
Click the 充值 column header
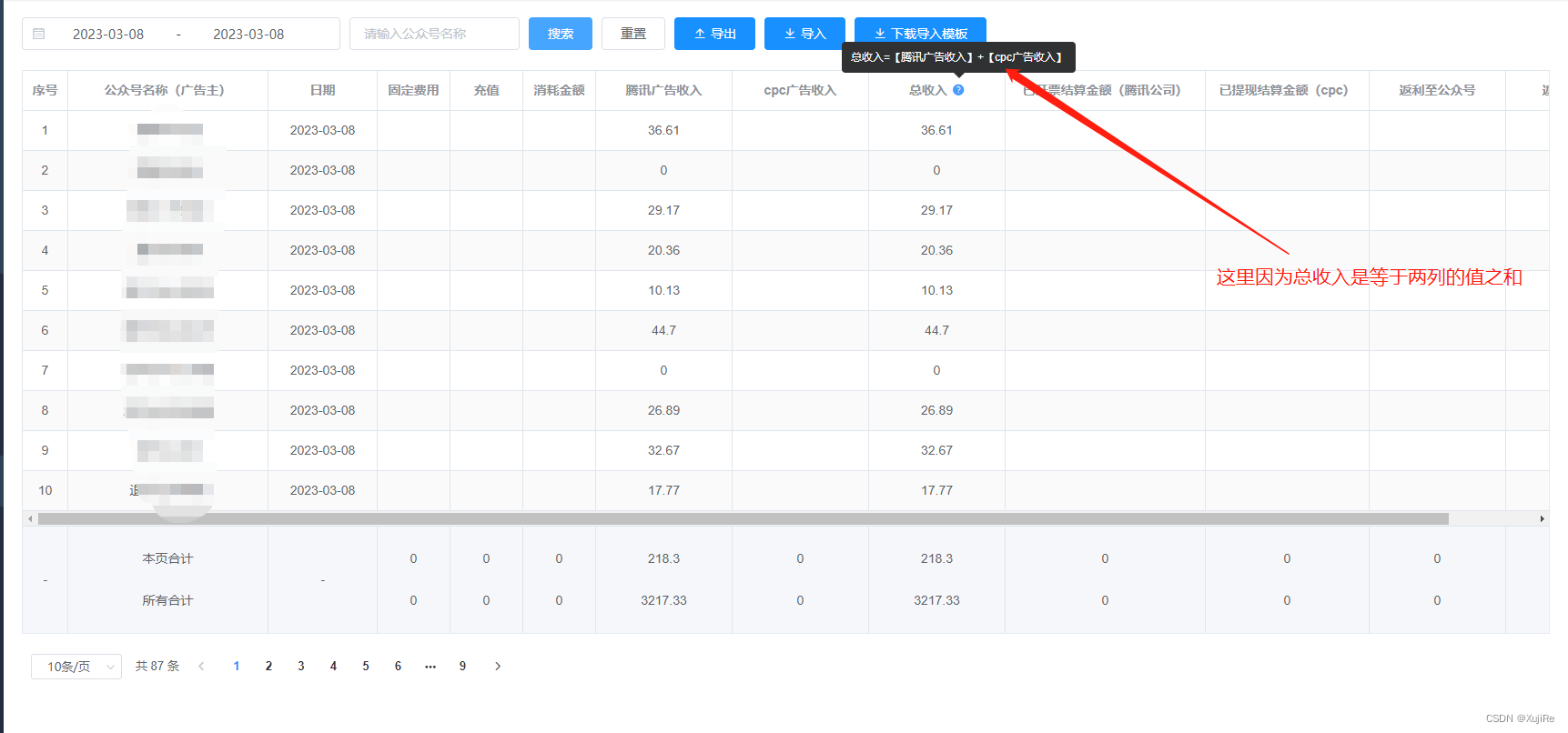[486, 90]
